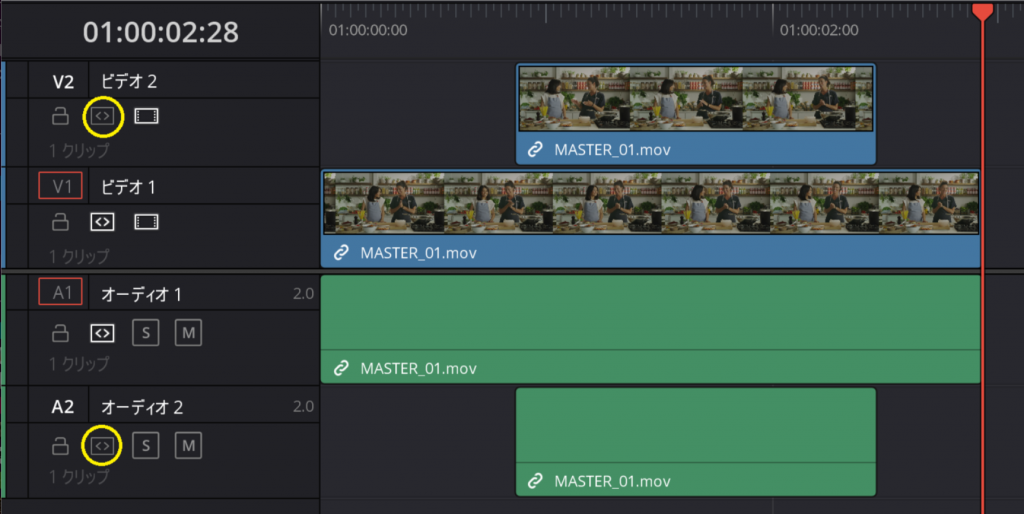The height and width of the screenshot is (514, 1024).
Task: Lock the V1 video track
Action: pos(60,222)
